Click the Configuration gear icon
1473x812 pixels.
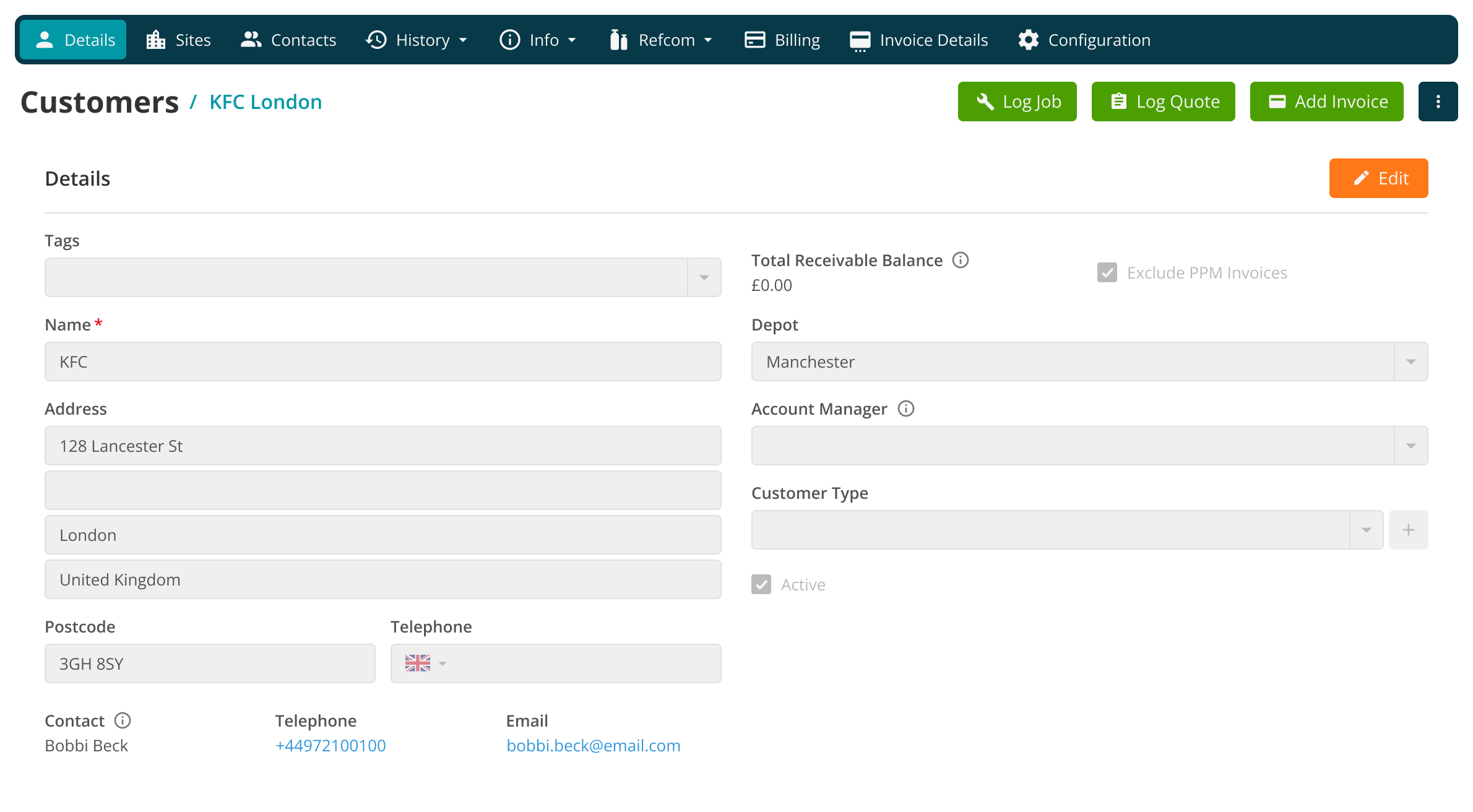coord(1029,40)
